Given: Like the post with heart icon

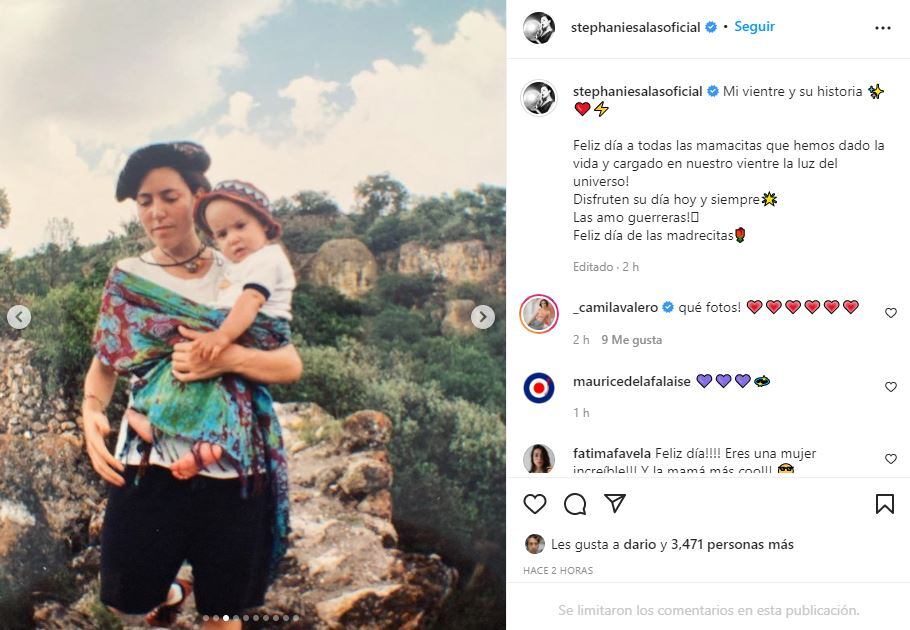Looking at the screenshot, I should coord(535,504).
